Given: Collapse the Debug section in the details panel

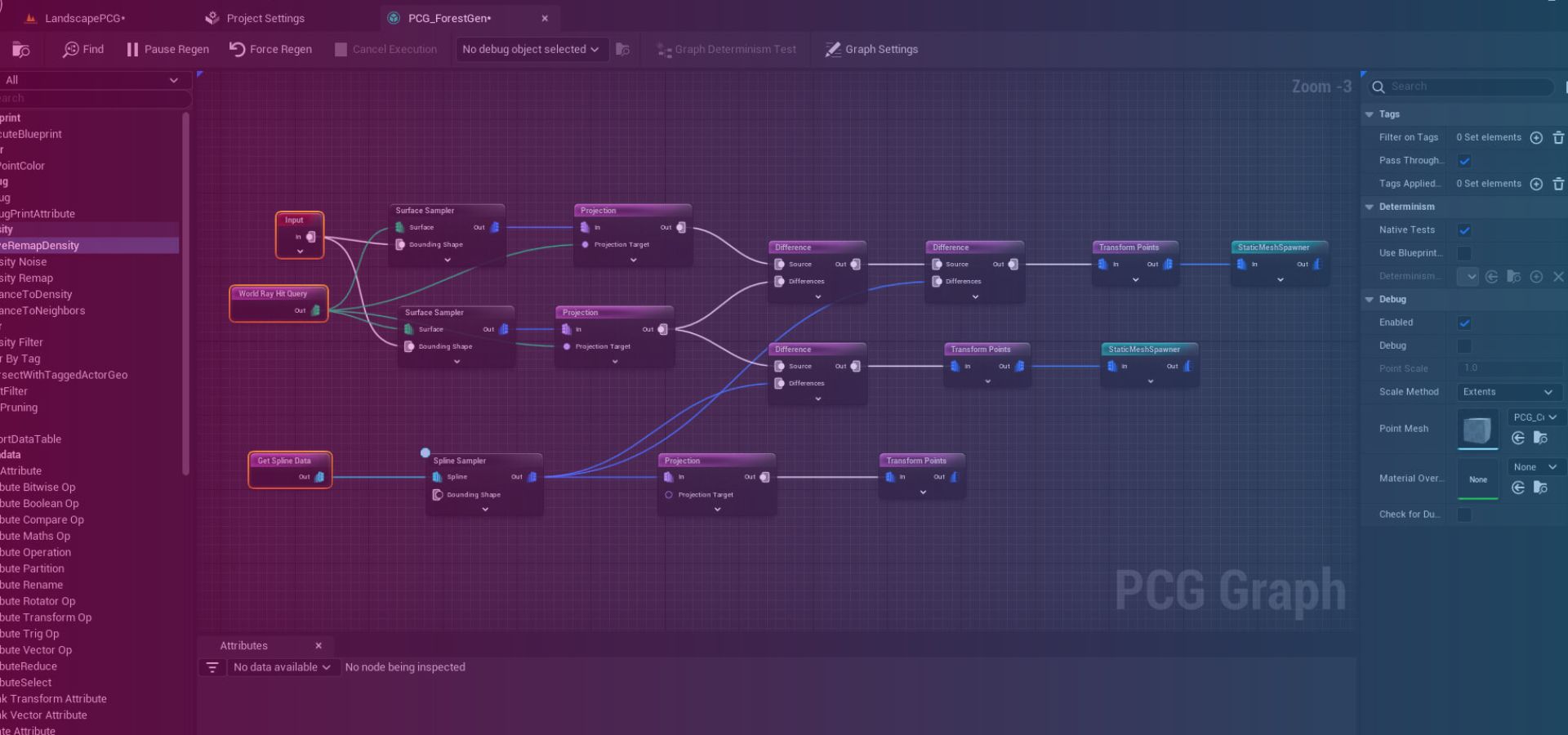Looking at the screenshot, I should [x=1370, y=299].
